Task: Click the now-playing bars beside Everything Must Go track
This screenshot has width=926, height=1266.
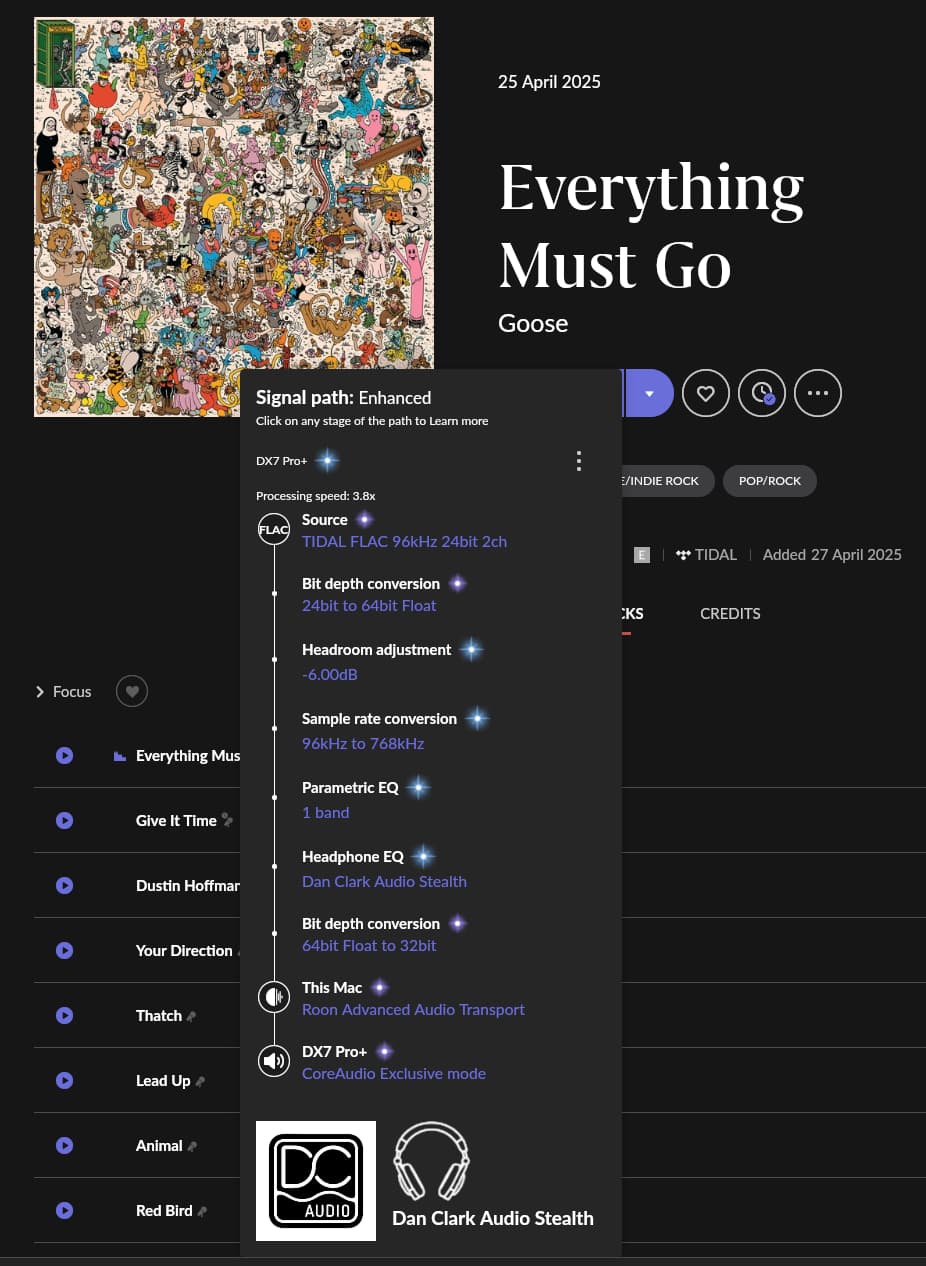Action: (x=120, y=756)
